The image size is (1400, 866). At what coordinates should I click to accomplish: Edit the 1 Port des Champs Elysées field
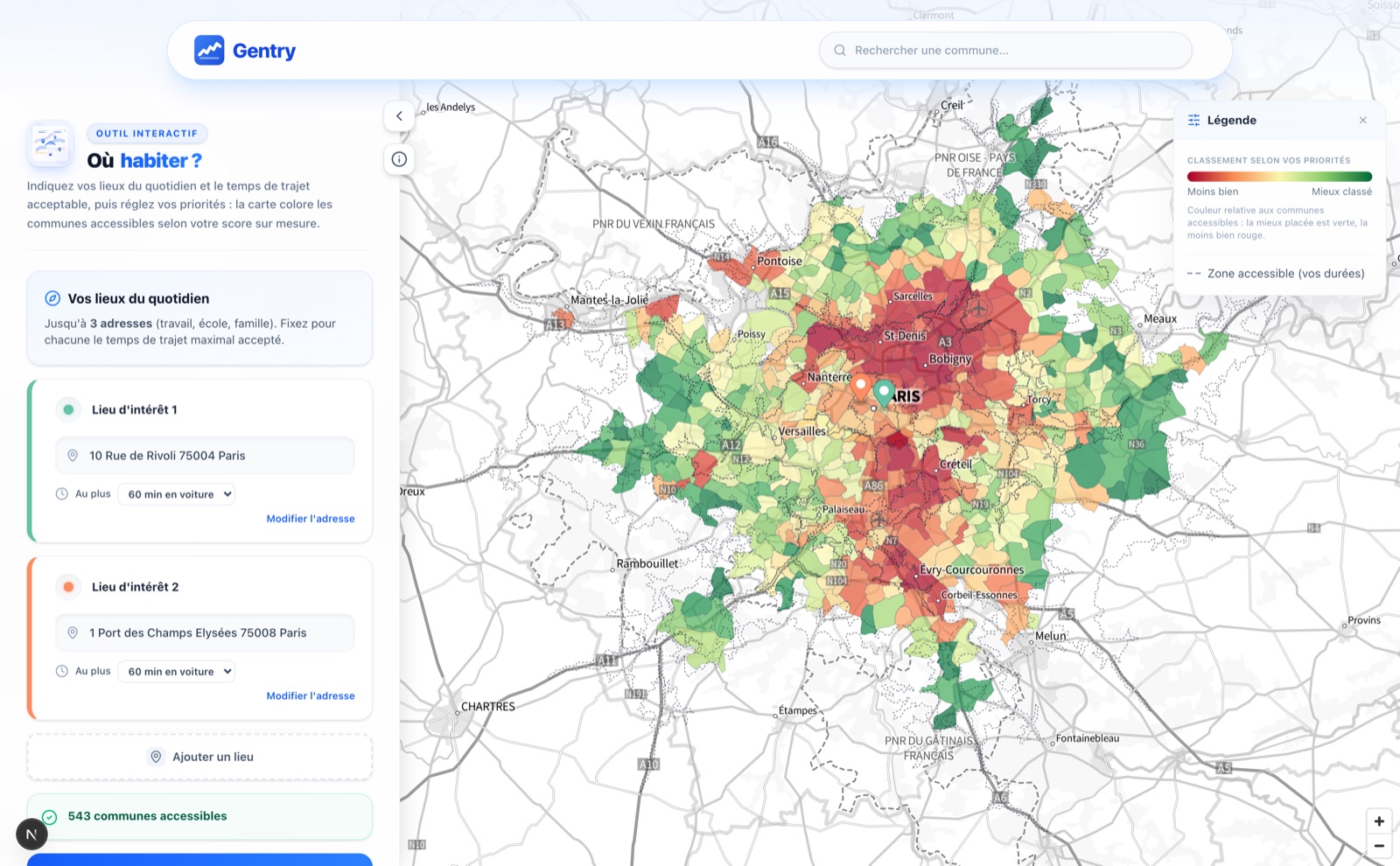click(x=205, y=632)
